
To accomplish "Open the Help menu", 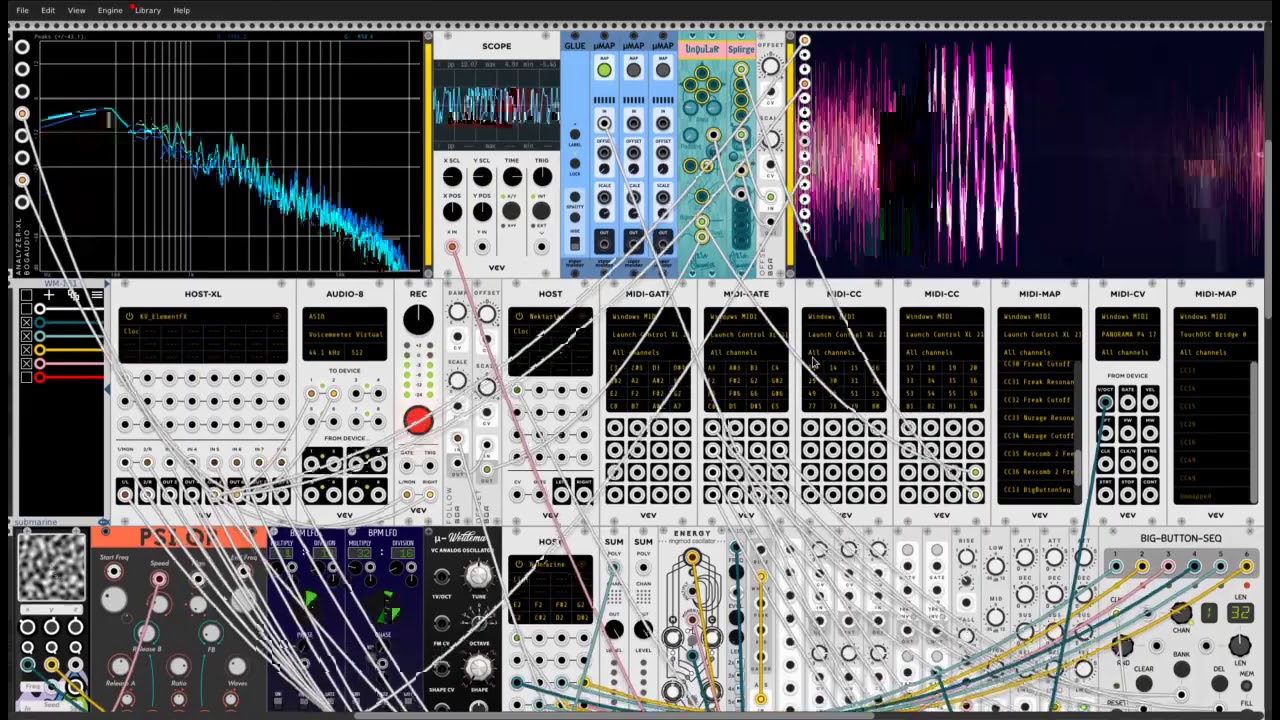I will coord(181,10).
